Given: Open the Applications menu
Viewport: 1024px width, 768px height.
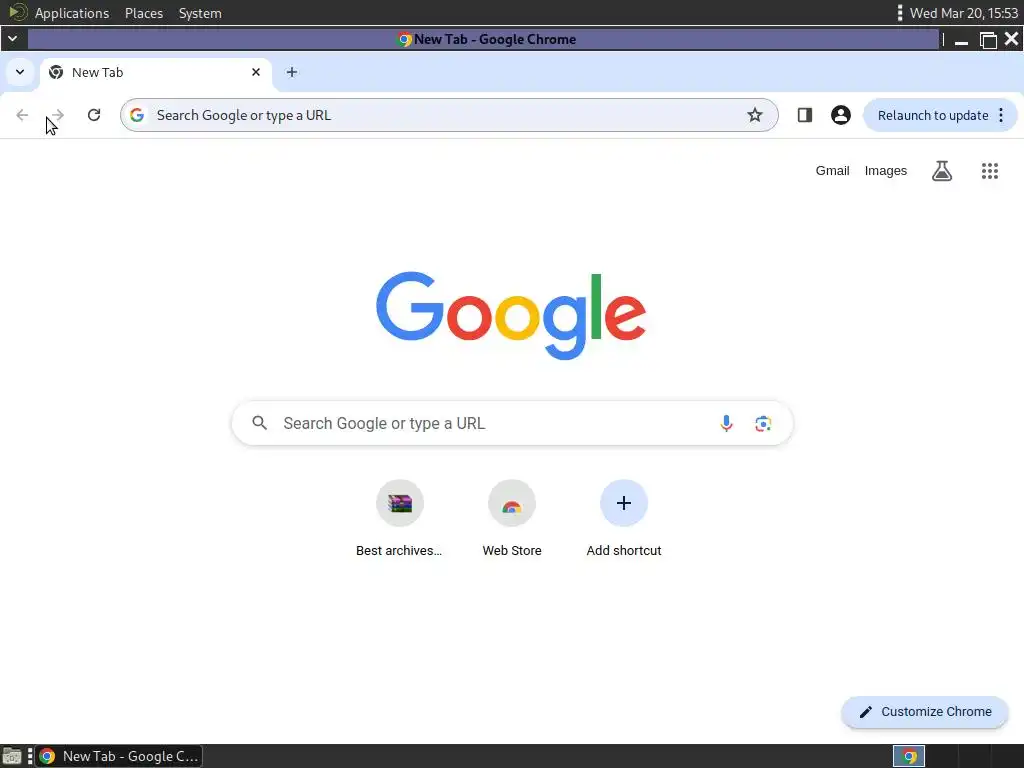Looking at the screenshot, I should click(x=72, y=13).
